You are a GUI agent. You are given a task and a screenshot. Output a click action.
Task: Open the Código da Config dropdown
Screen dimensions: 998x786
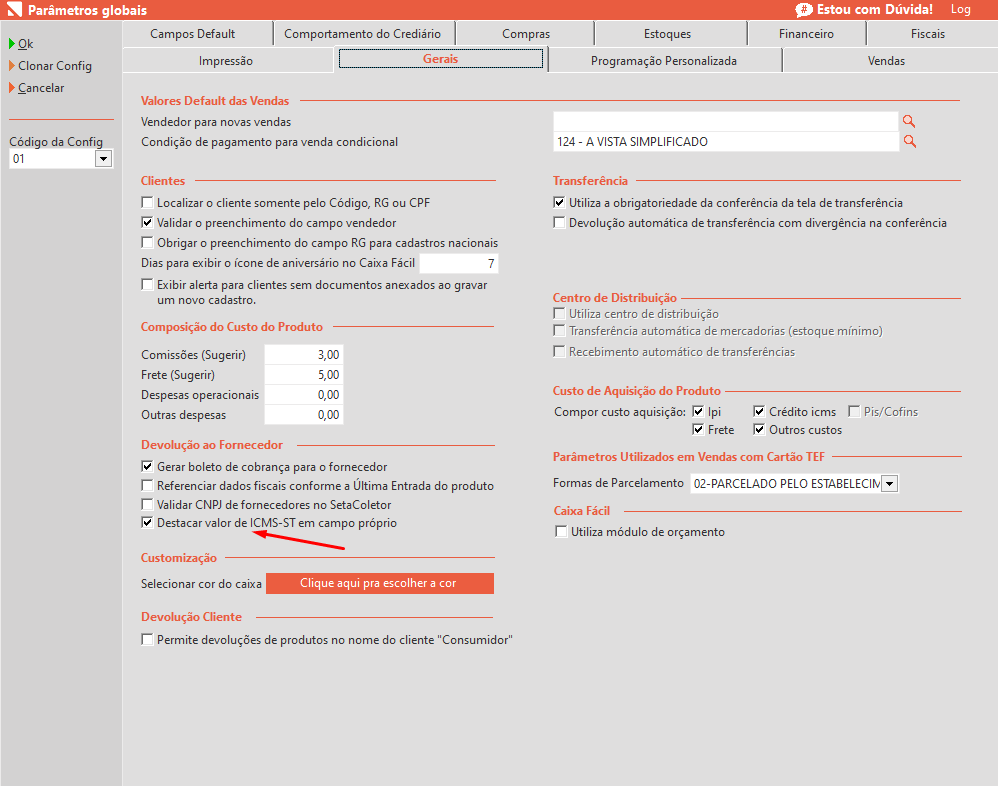coord(103,158)
